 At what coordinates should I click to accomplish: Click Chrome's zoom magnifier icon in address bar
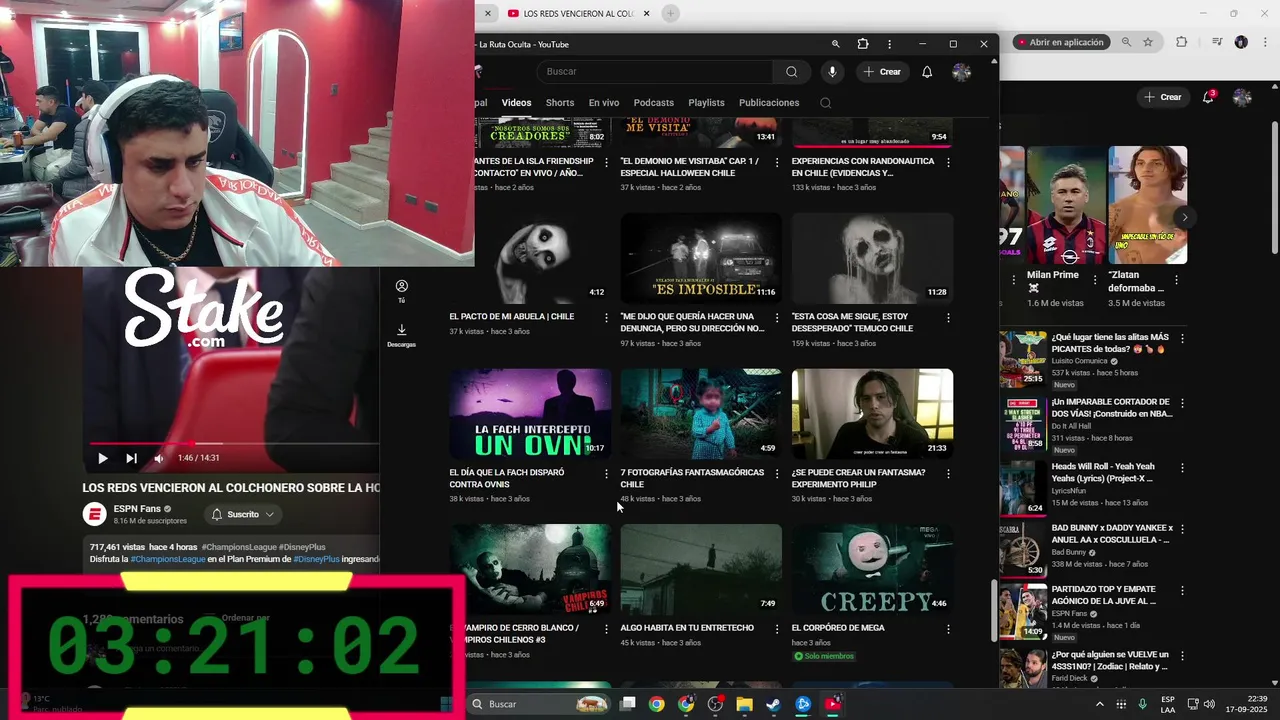point(1126,42)
